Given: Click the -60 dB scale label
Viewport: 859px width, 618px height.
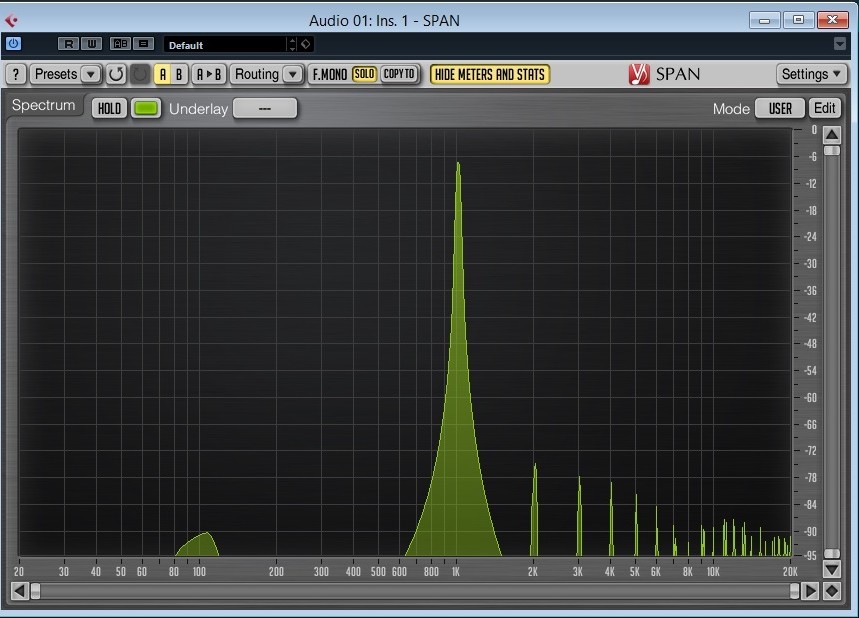Looking at the screenshot, I should click(810, 397).
